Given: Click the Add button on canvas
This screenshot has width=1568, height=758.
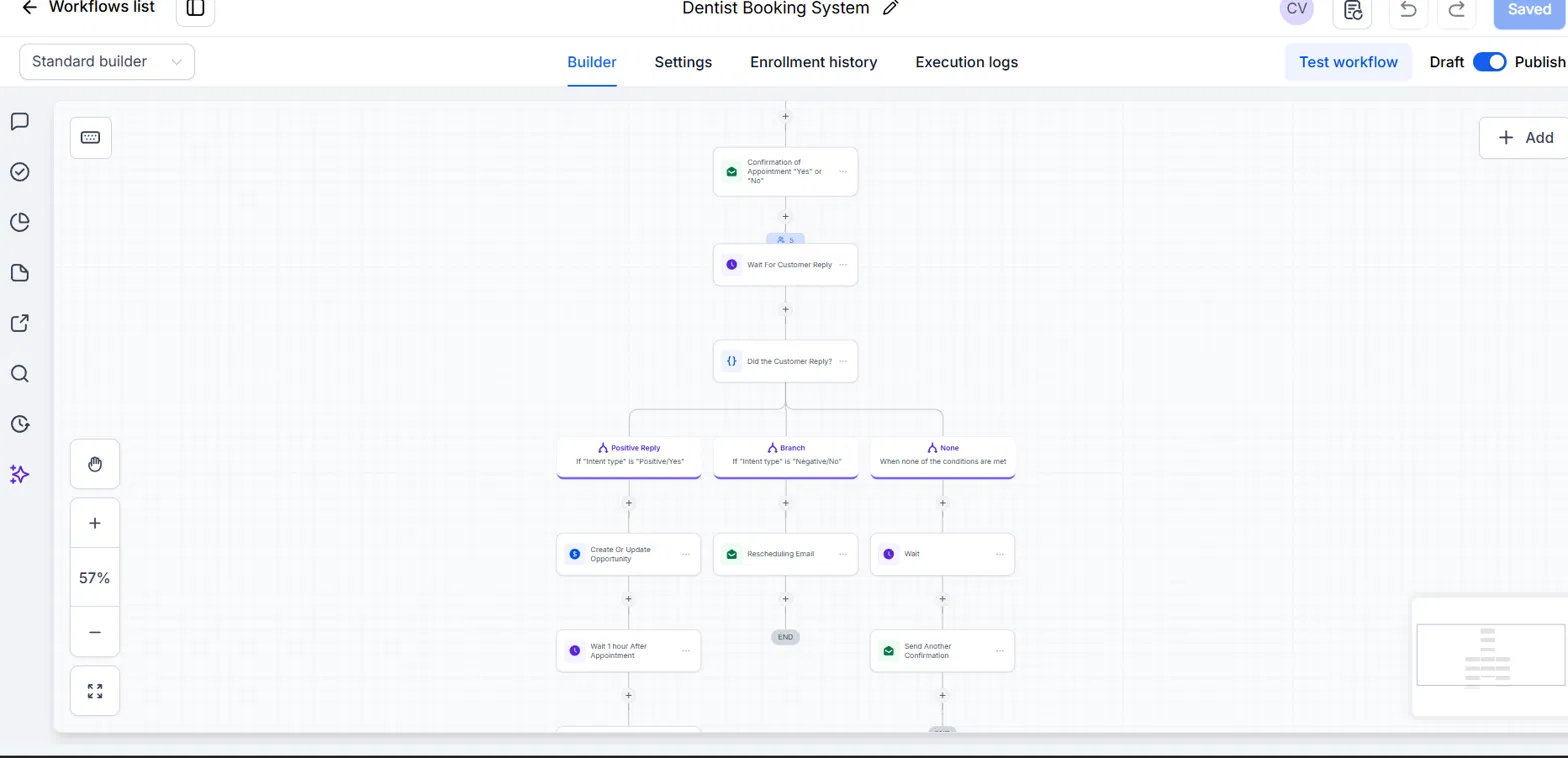Looking at the screenshot, I should [x=1526, y=138].
